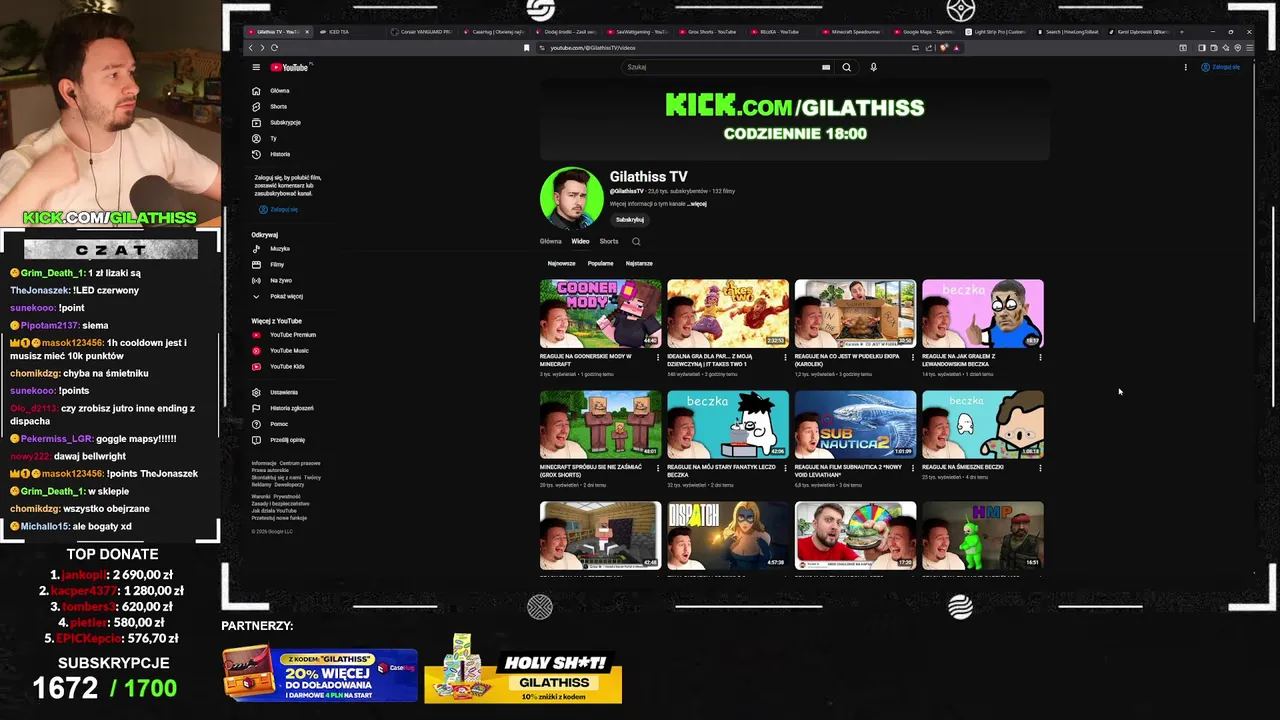Click the @GilathissTV channel handle
Viewport: 1280px width, 720px height.
pos(627,191)
